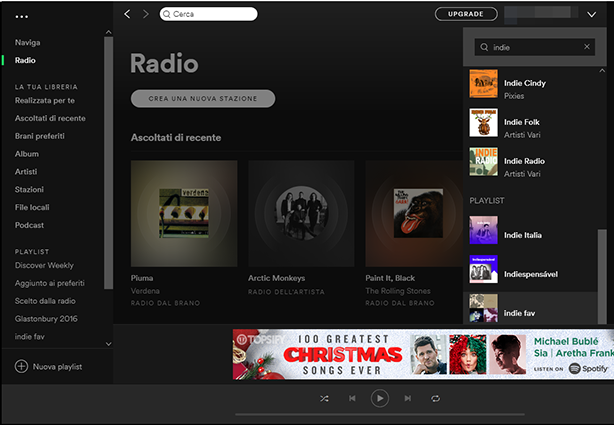This screenshot has height=425, width=614.
Task: Go back with the left arrow
Action: coord(127,14)
